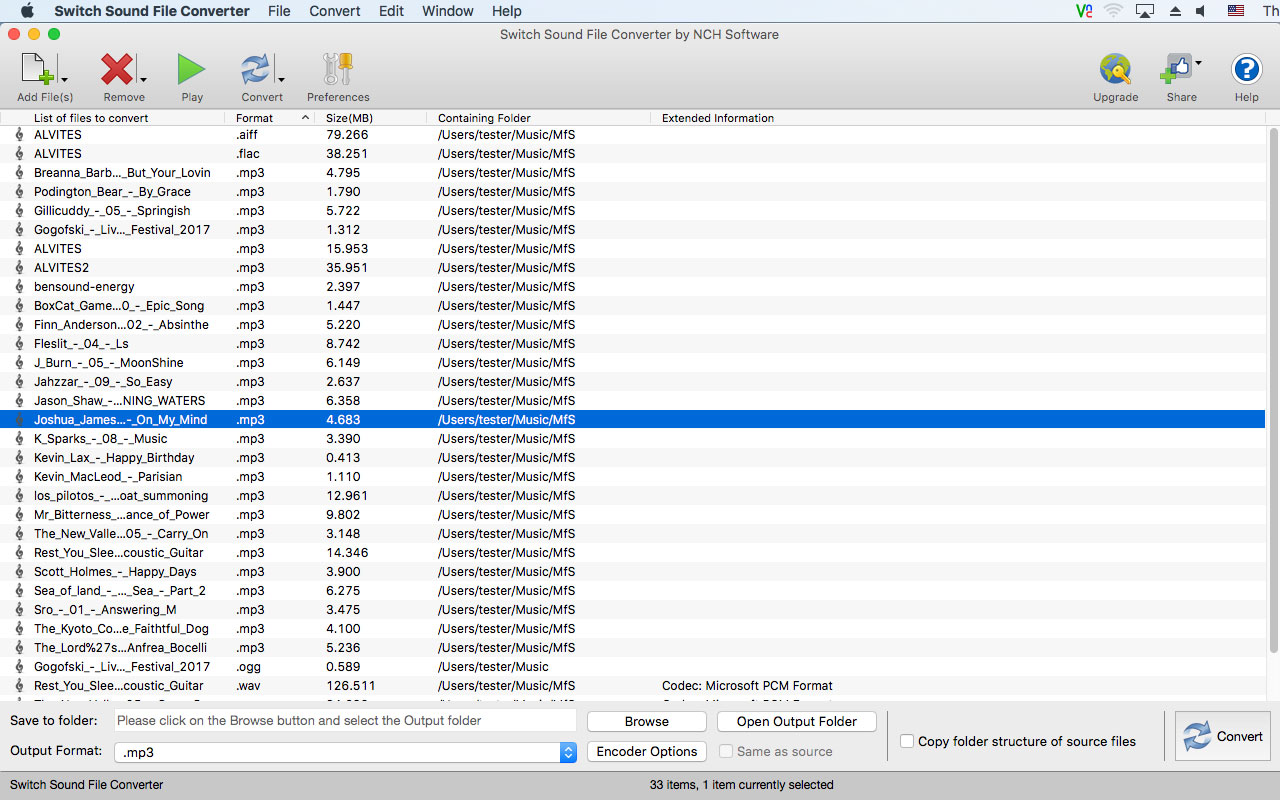Open Encoder Options

pos(647,751)
